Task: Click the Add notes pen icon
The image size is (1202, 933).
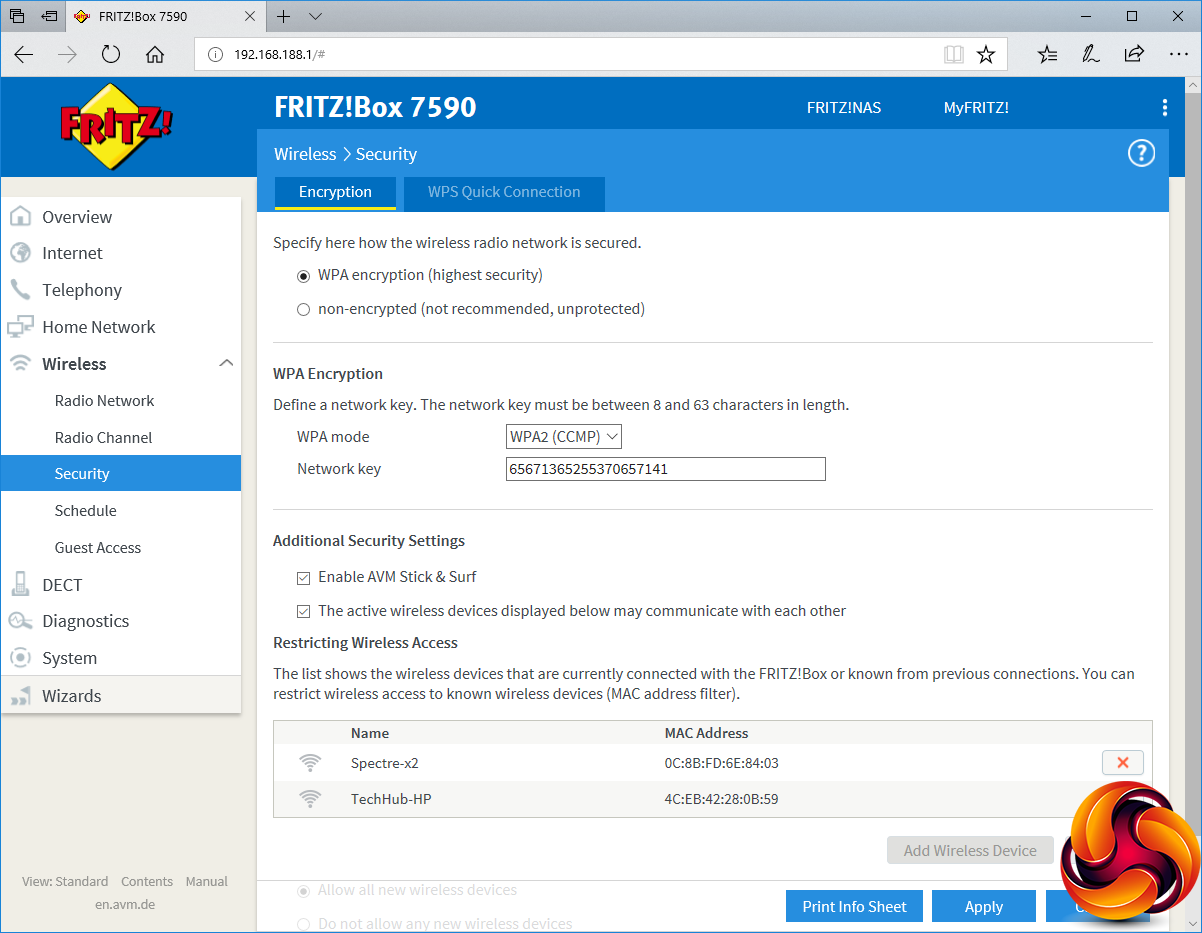Action: 1091,54
